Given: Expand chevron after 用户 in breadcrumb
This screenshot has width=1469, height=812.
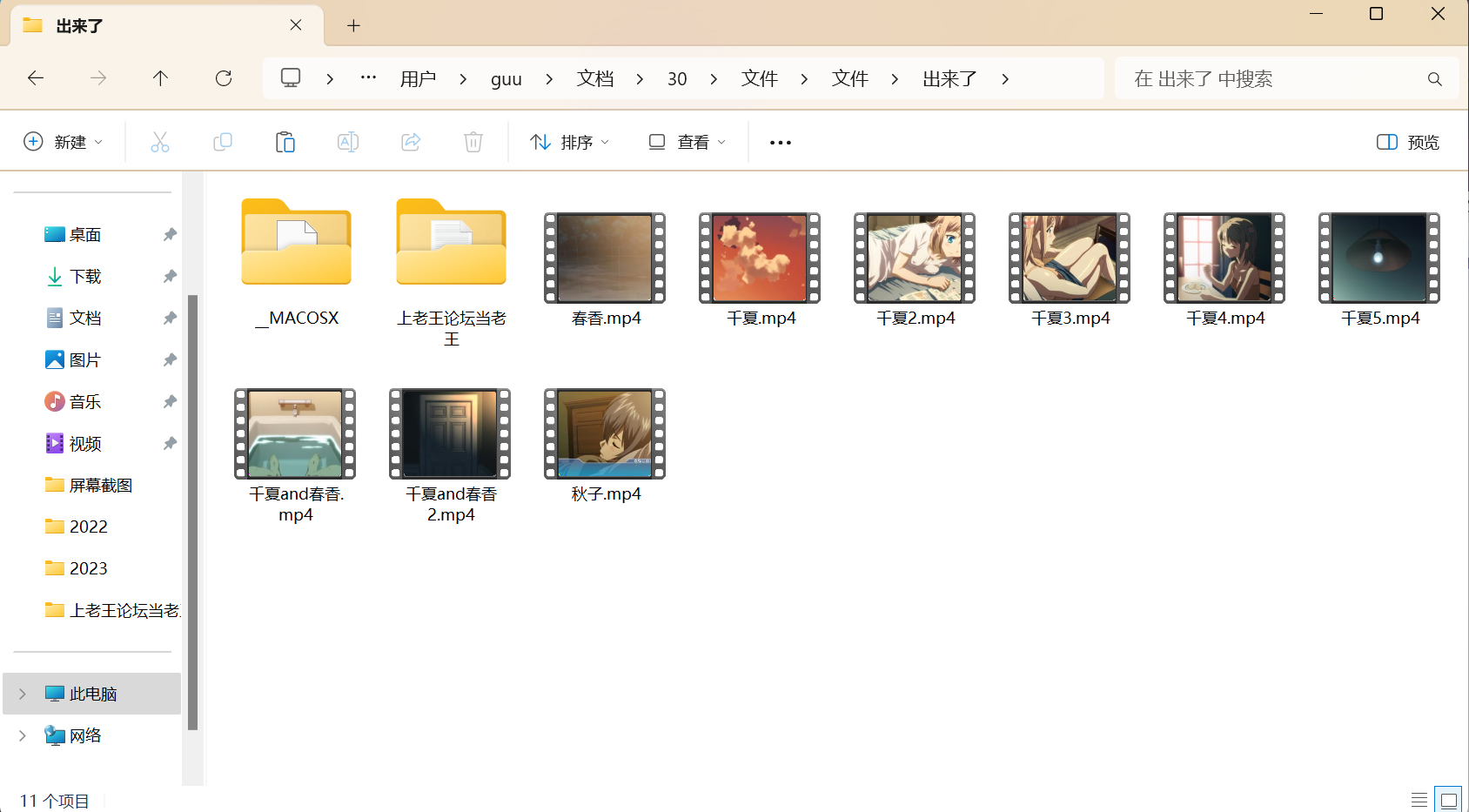Looking at the screenshot, I should click(x=463, y=79).
